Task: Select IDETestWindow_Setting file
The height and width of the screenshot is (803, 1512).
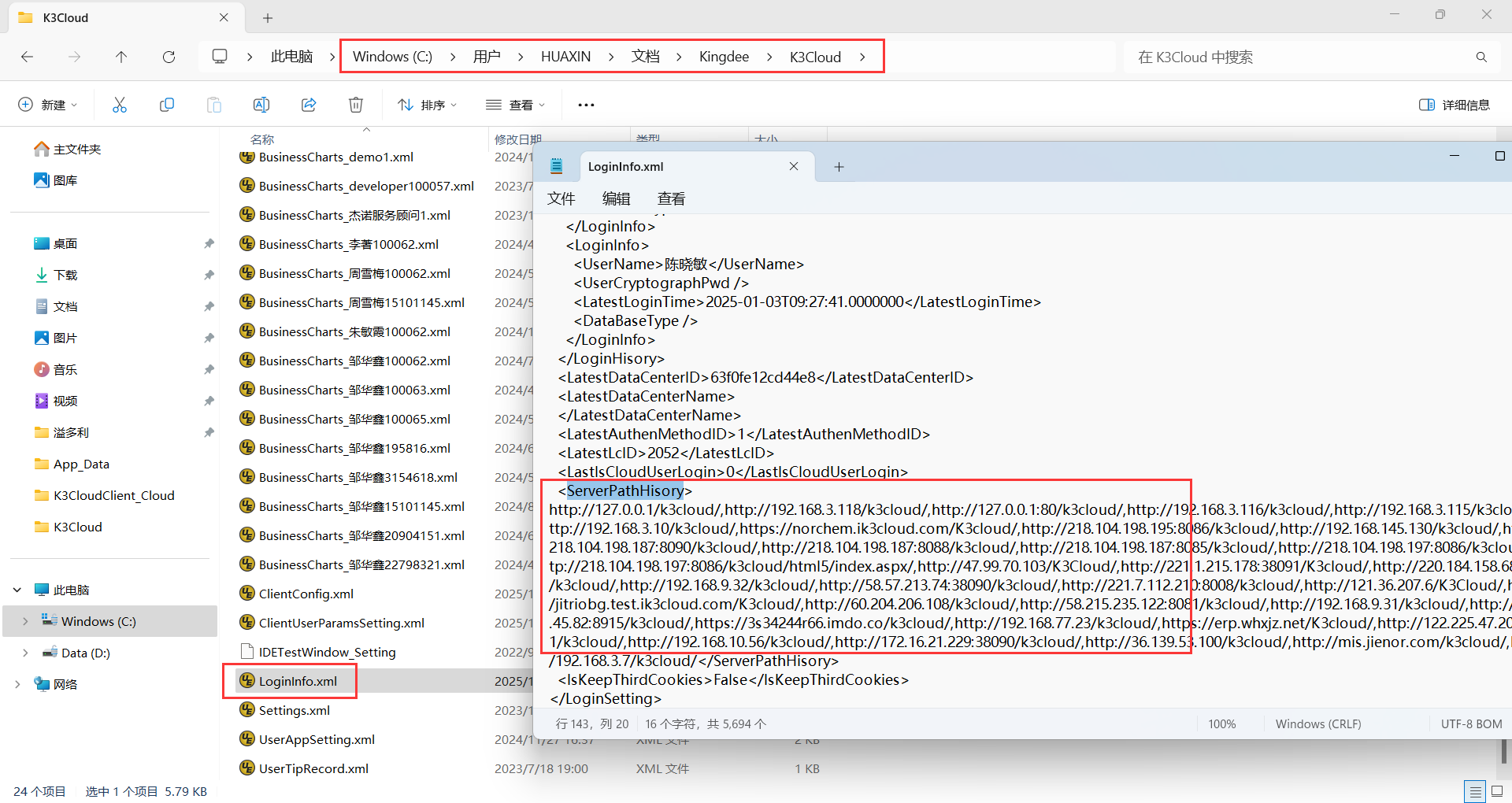Action: click(327, 652)
